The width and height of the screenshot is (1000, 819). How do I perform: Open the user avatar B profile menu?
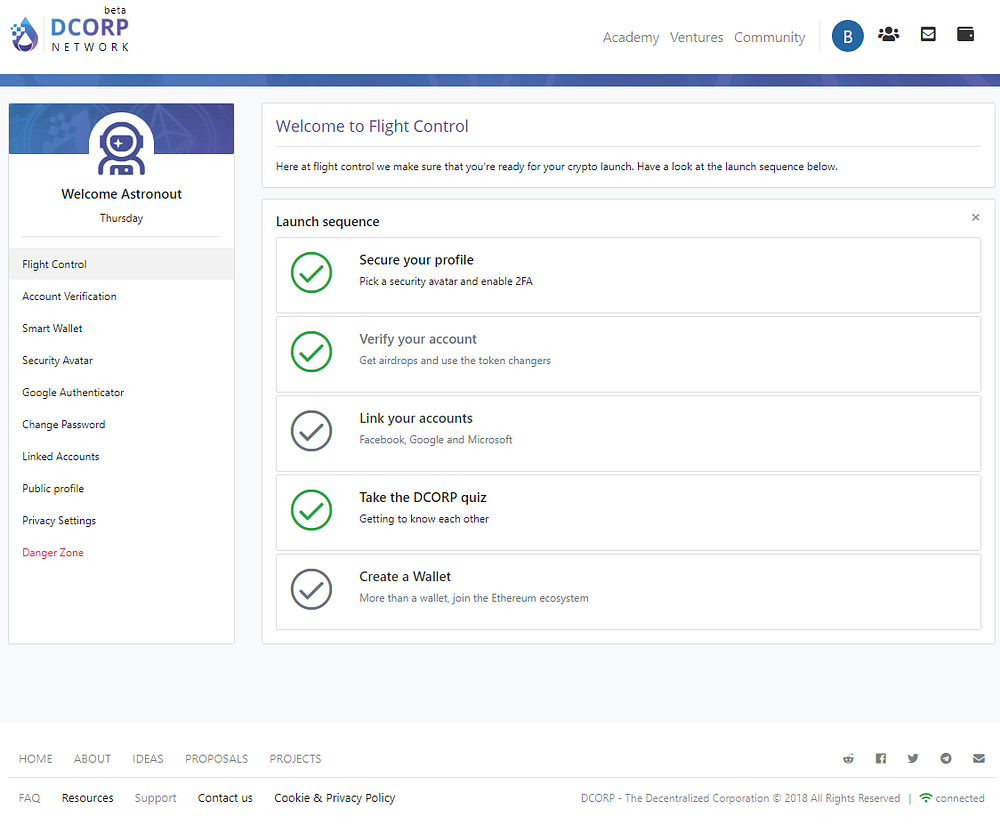[x=848, y=36]
